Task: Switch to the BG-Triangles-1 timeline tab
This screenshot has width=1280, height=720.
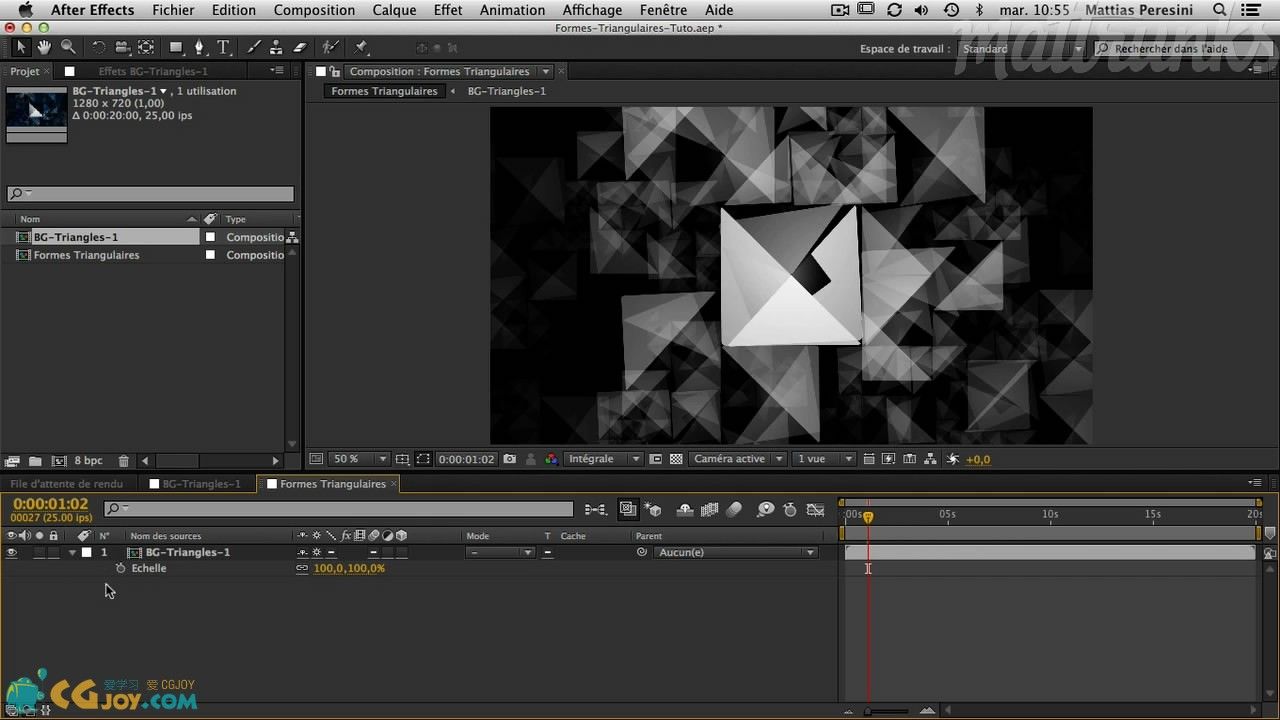Action: click(201, 484)
